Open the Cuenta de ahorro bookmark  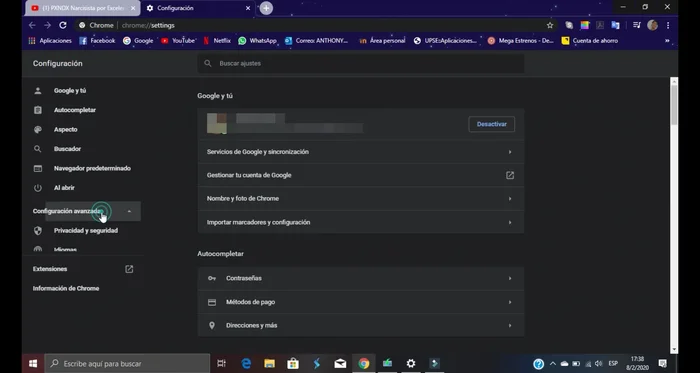click(590, 41)
